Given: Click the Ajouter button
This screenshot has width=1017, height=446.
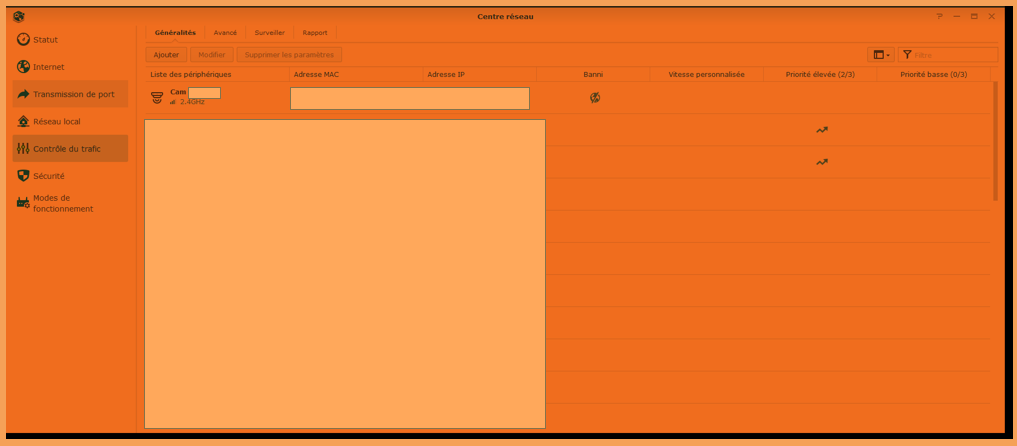Looking at the screenshot, I should [x=167, y=55].
